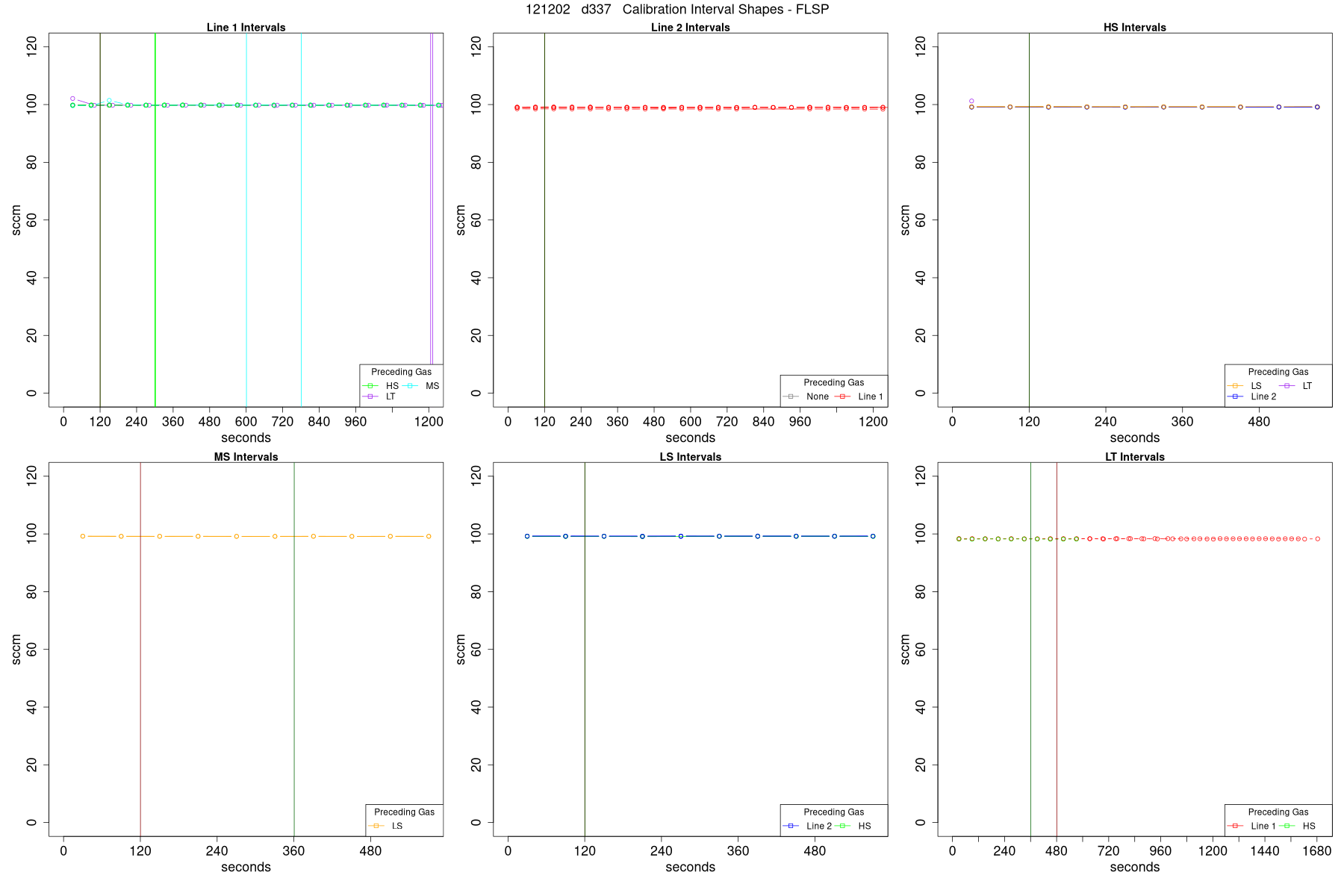Click the red vertical line in MS Intervals plot
1344x896 pixels.
coord(140,649)
